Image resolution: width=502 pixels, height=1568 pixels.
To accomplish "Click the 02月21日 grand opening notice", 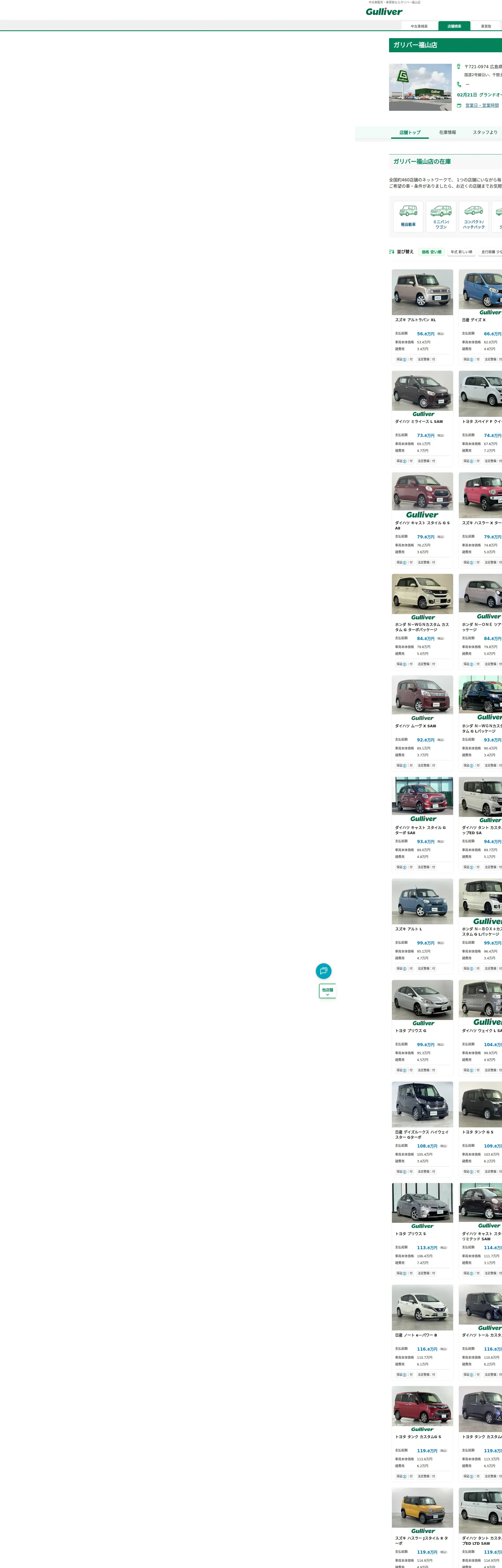I will tap(480, 95).
